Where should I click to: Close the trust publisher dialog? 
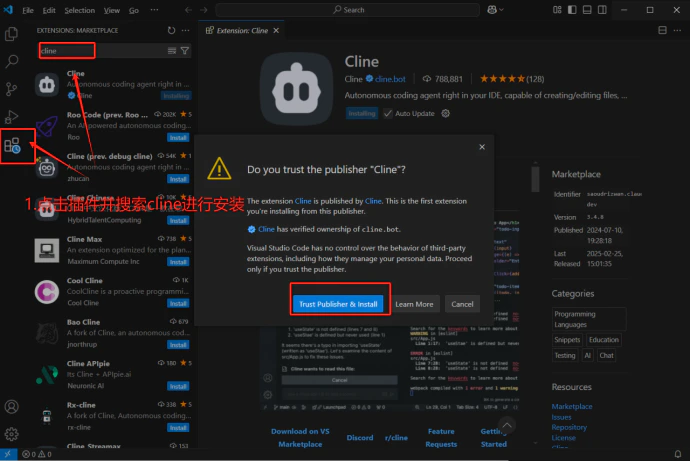coord(482,147)
